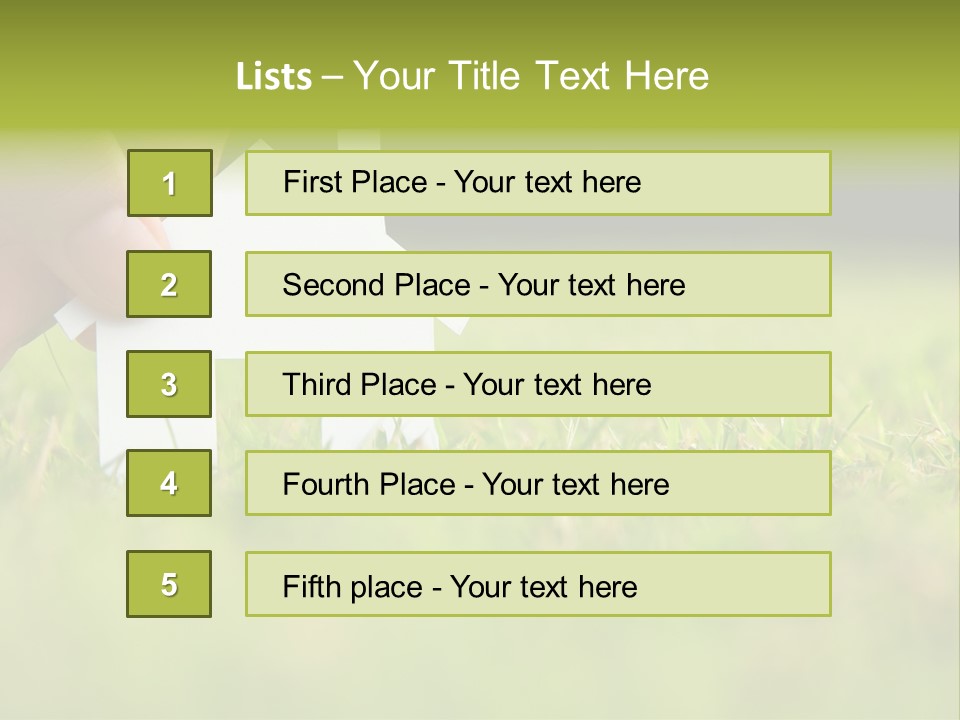Select the "Your Title Text Here" title text
The height and width of the screenshot is (720, 960).
(x=531, y=76)
